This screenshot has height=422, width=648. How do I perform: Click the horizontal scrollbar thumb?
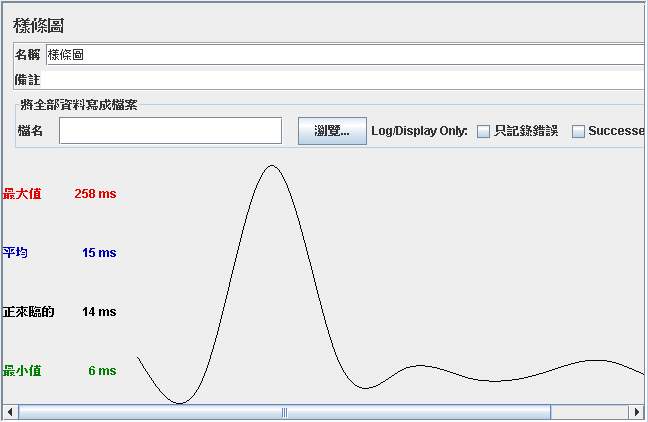click(285, 412)
